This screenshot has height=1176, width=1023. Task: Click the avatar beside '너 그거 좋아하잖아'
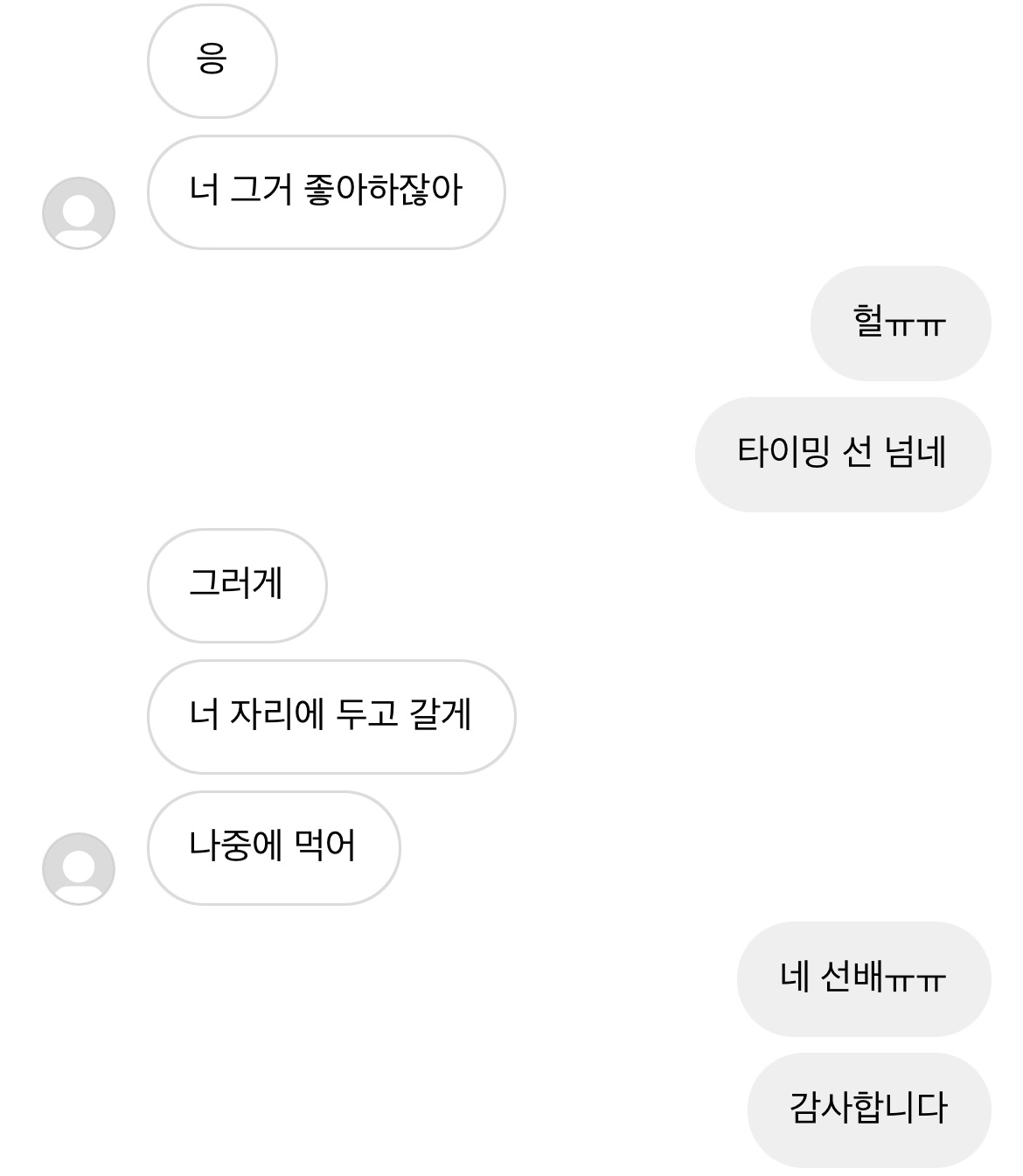[79, 213]
